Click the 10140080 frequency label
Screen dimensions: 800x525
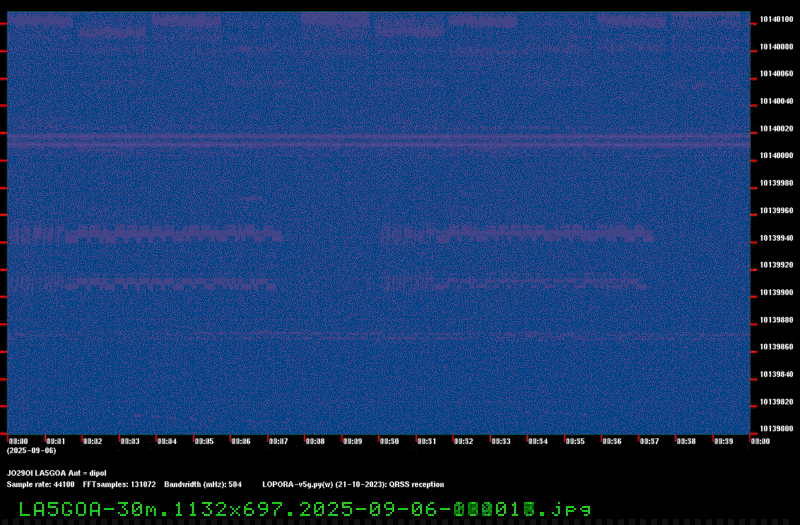(x=776, y=47)
